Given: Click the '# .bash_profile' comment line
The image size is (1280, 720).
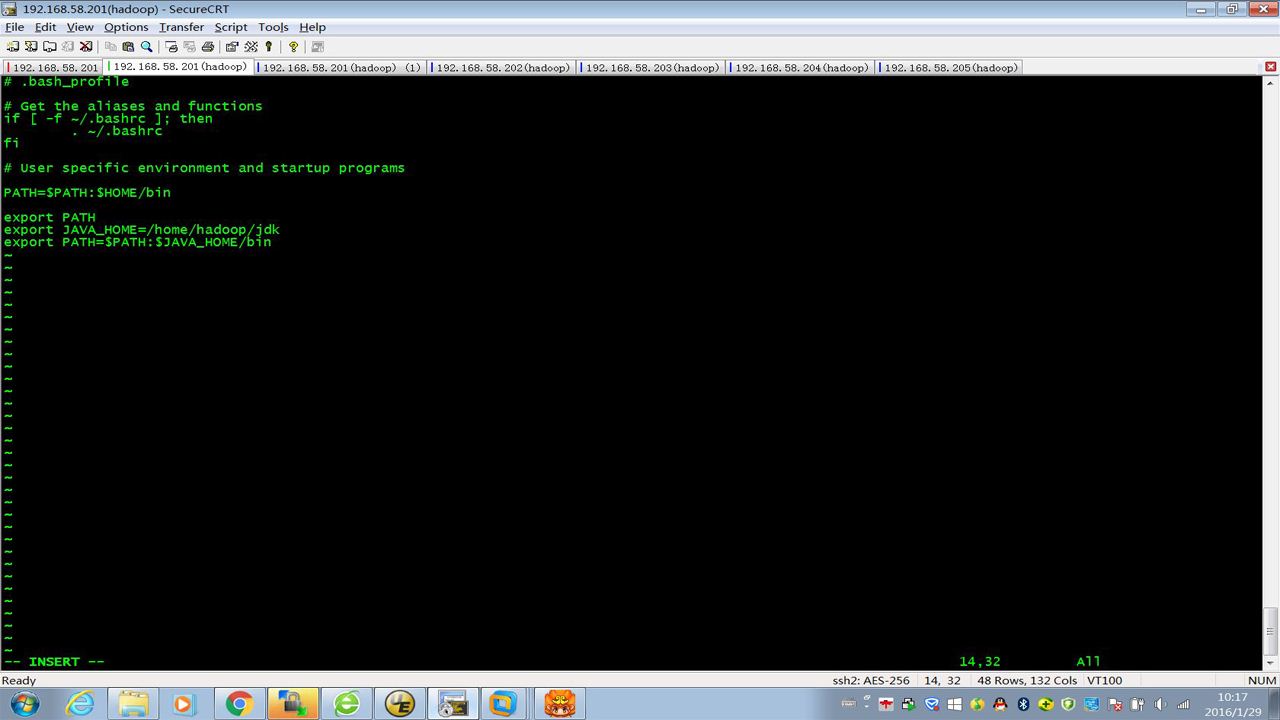Looking at the screenshot, I should pyautogui.click(x=66, y=82).
